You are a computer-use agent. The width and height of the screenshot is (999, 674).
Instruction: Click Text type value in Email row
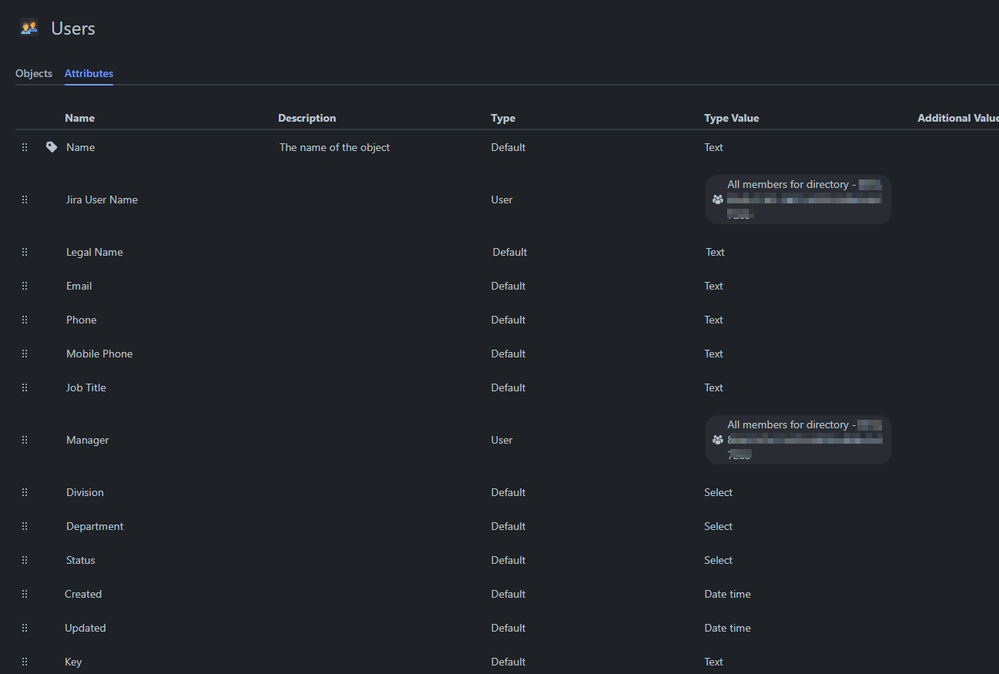[714, 286]
